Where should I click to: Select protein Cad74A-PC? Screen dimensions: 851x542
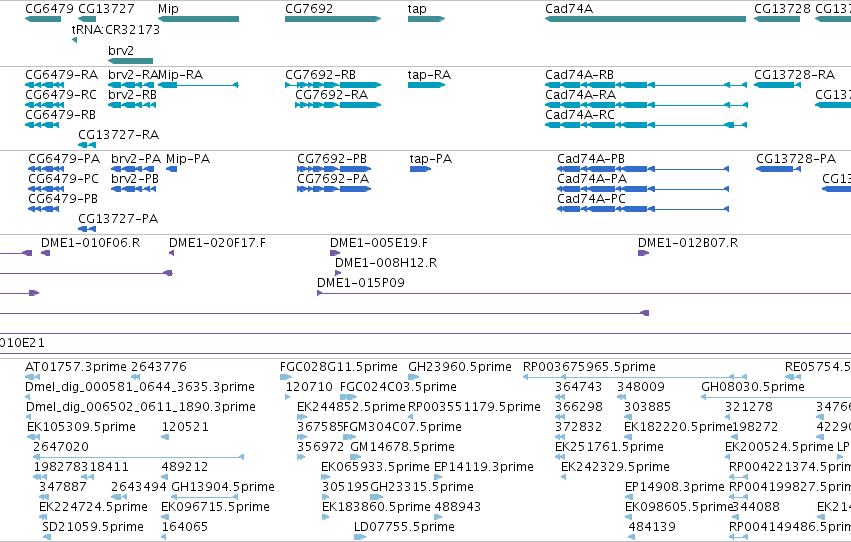tap(643, 209)
